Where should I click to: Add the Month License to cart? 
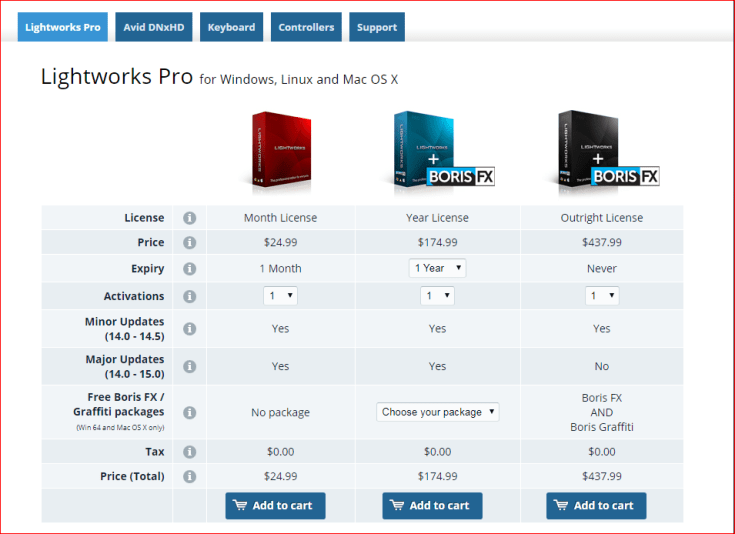(x=275, y=506)
